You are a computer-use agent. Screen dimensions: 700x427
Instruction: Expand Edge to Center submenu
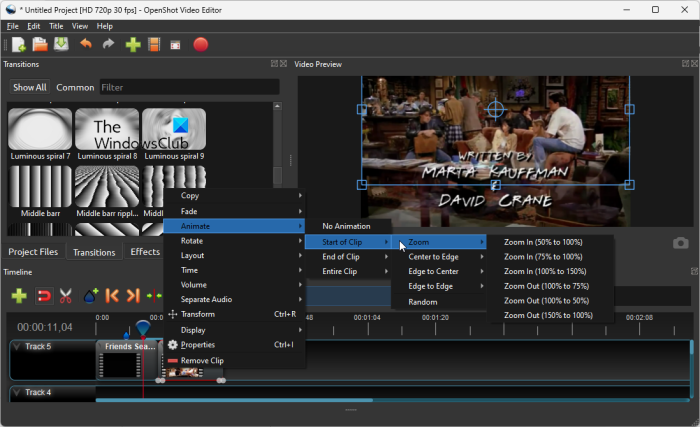439,272
